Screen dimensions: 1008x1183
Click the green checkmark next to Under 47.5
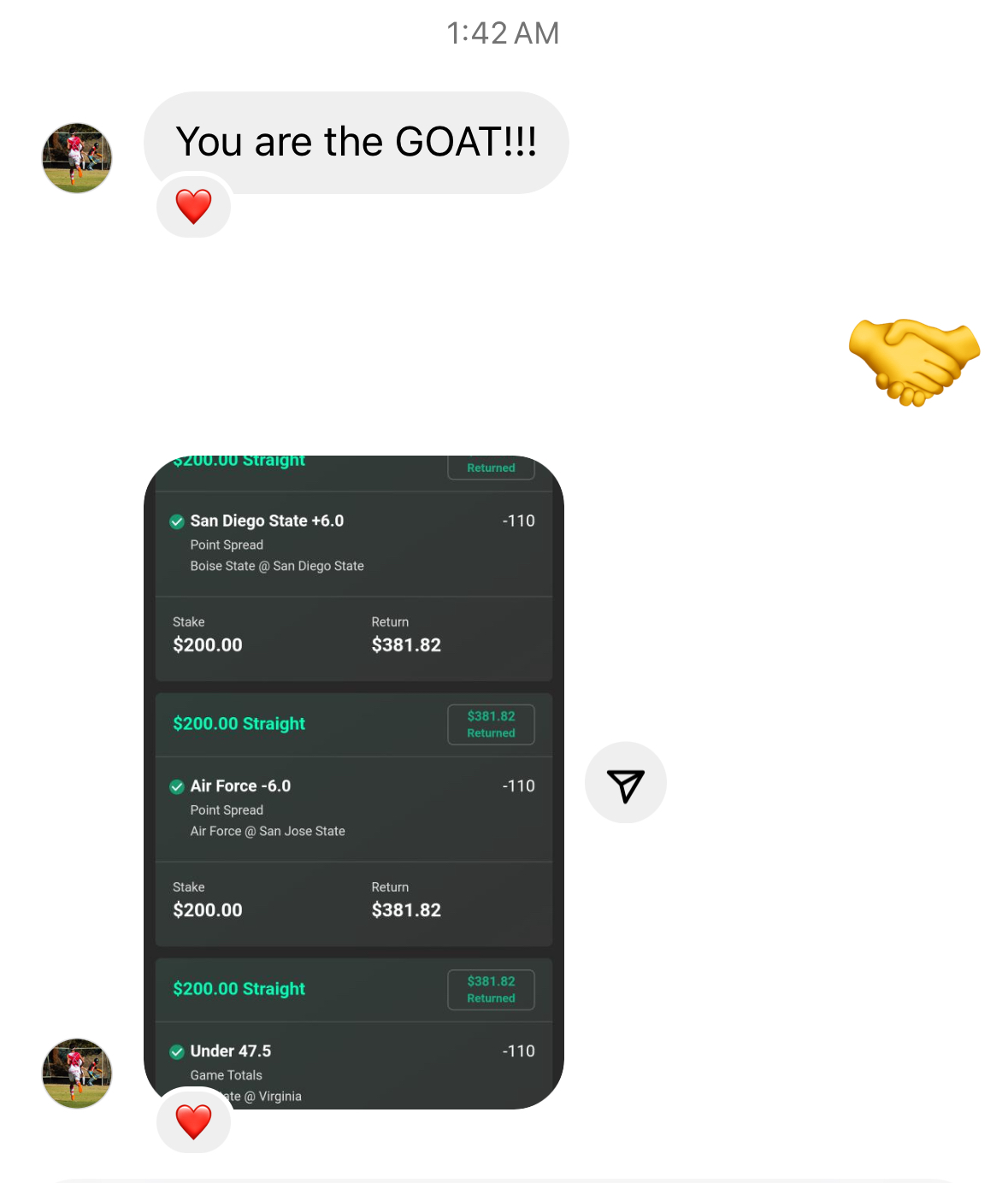(x=177, y=1051)
